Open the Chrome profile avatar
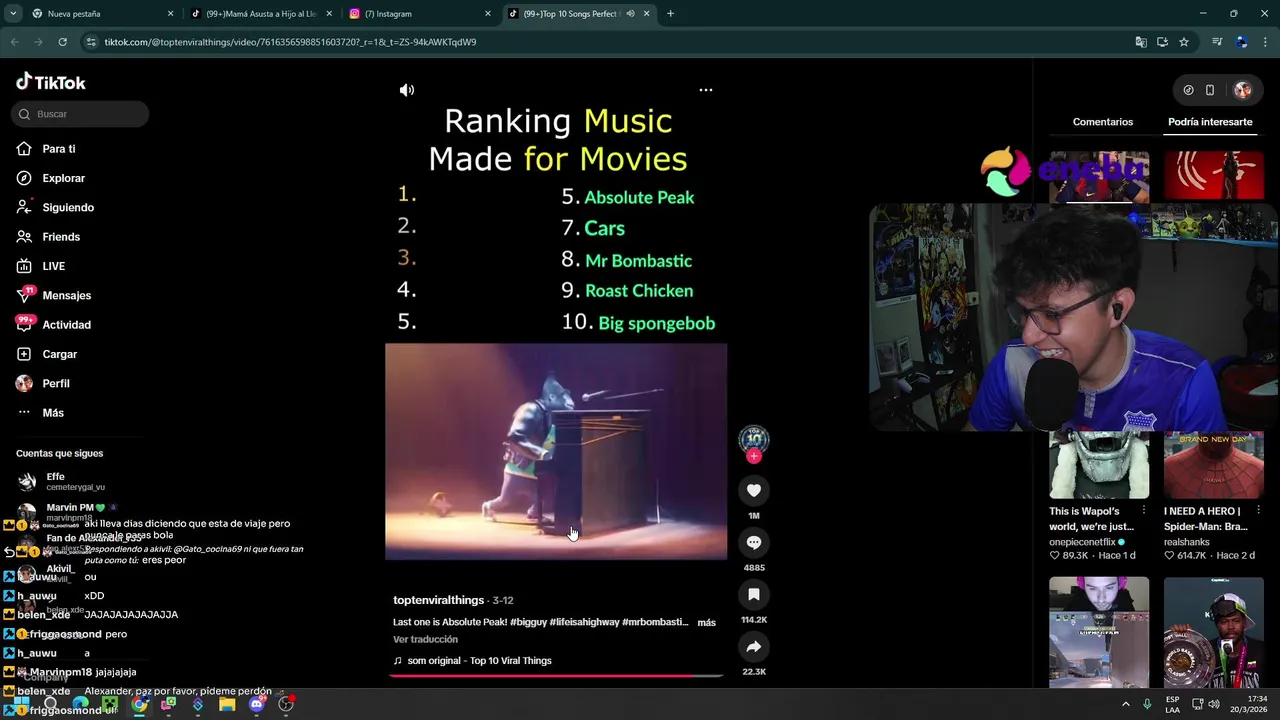Screen dimensions: 1280x720 (1241, 42)
